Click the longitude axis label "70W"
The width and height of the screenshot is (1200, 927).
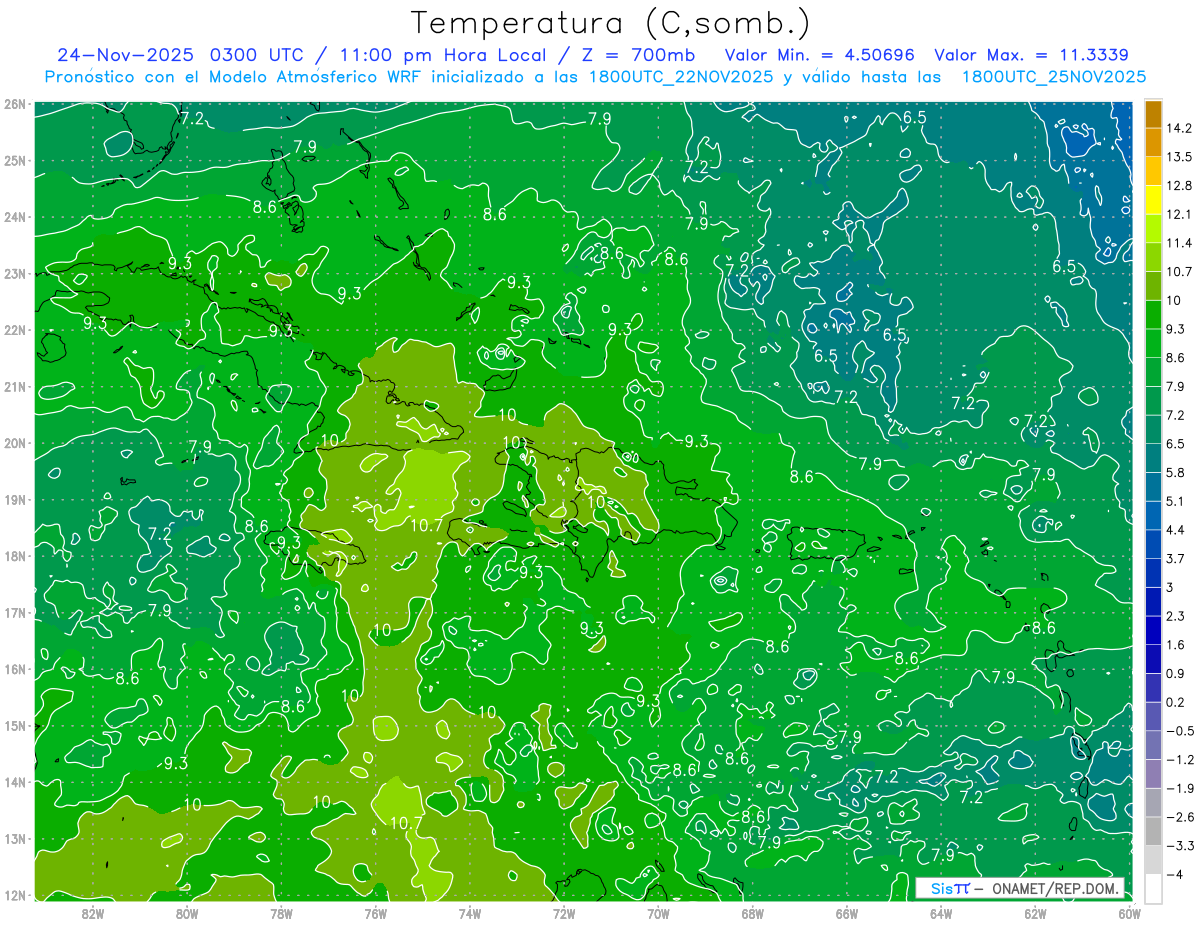pos(658,912)
